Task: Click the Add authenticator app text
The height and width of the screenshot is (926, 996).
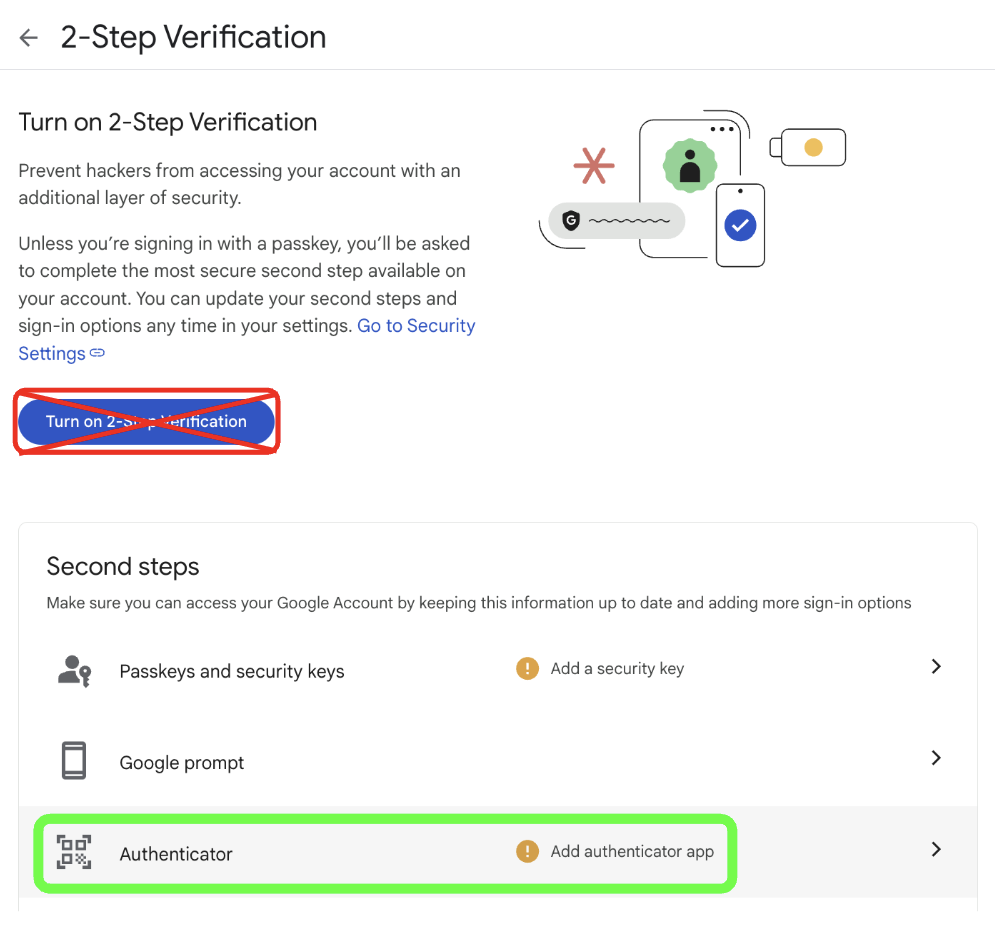Action: [x=632, y=852]
